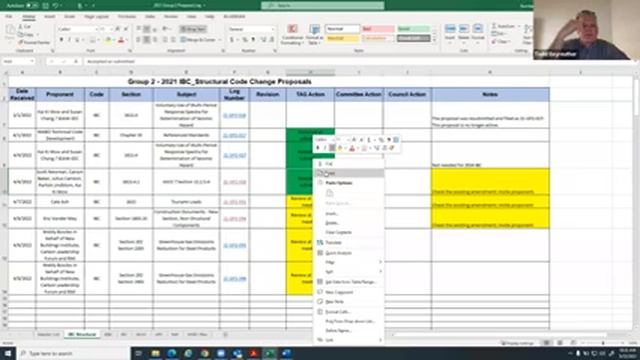Toggle Bold in the Font group
This screenshot has height=360, width=640.
(x=61, y=40)
